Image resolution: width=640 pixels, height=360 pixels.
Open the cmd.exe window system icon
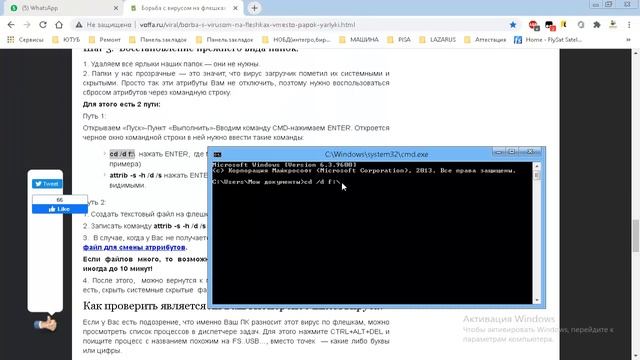218,155
